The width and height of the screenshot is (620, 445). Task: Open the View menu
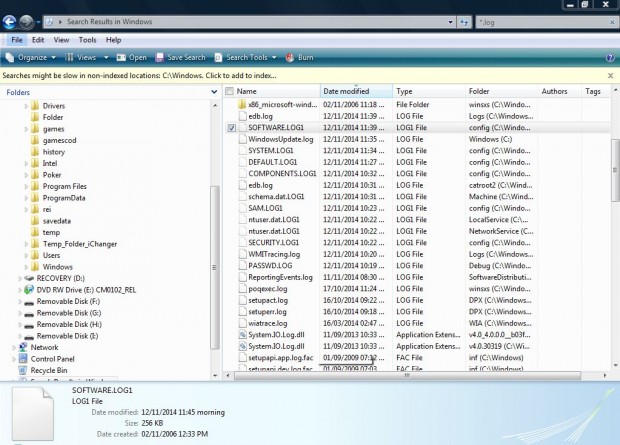pyautogui.click(x=61, y=40)
